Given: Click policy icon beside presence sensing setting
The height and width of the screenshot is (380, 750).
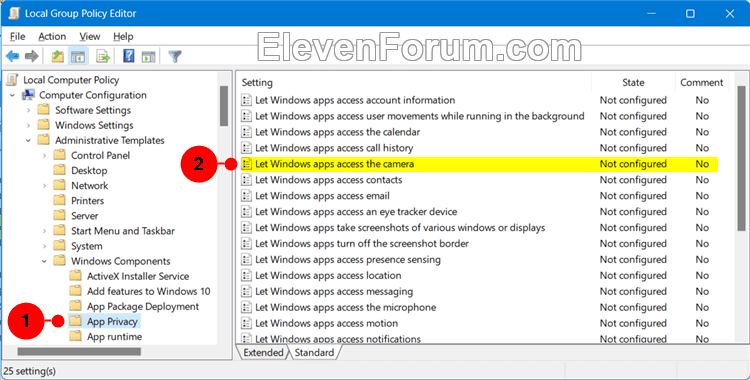Looking at the screenshot, I should pos(246,259).
